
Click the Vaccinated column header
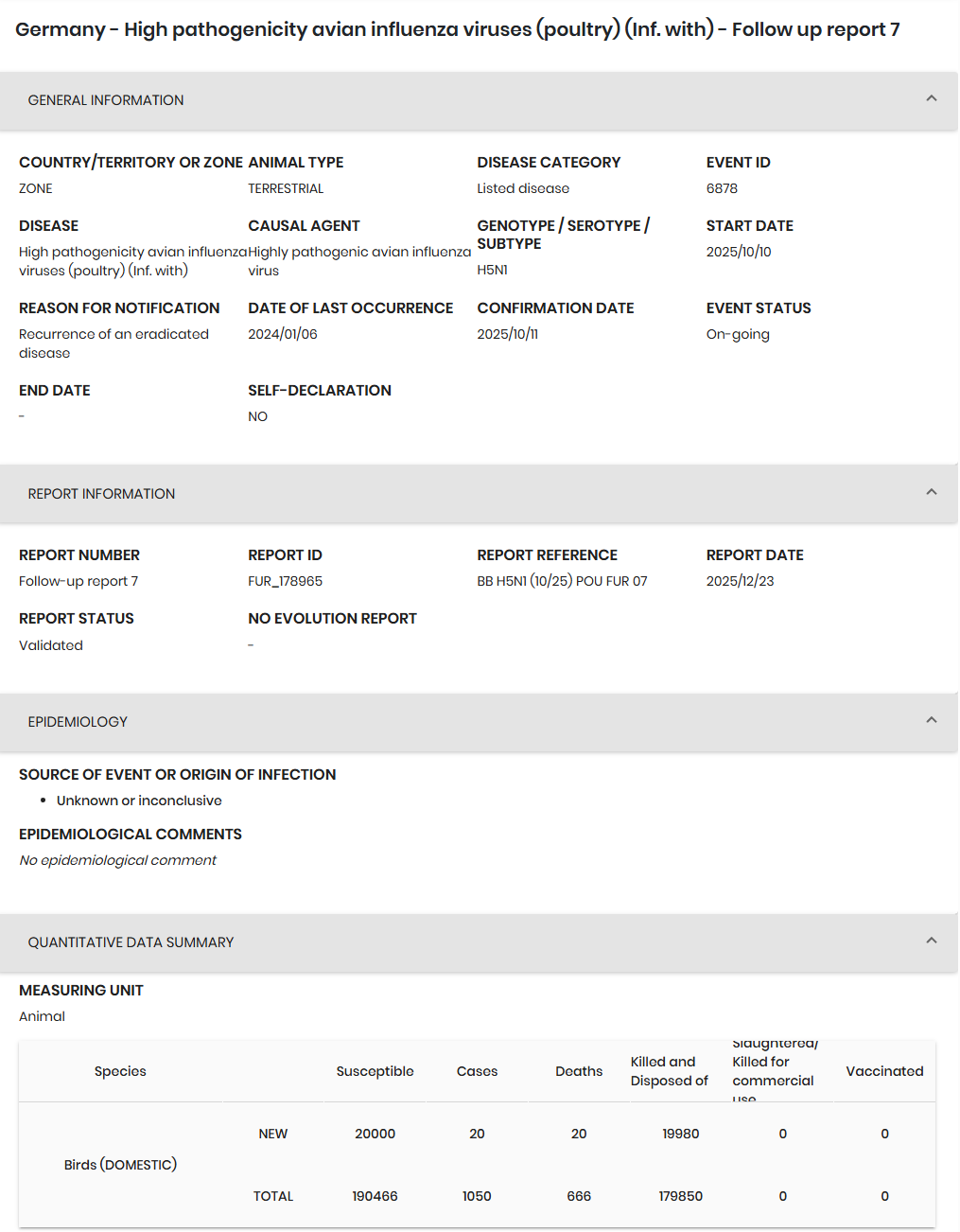pos(884,1071)
